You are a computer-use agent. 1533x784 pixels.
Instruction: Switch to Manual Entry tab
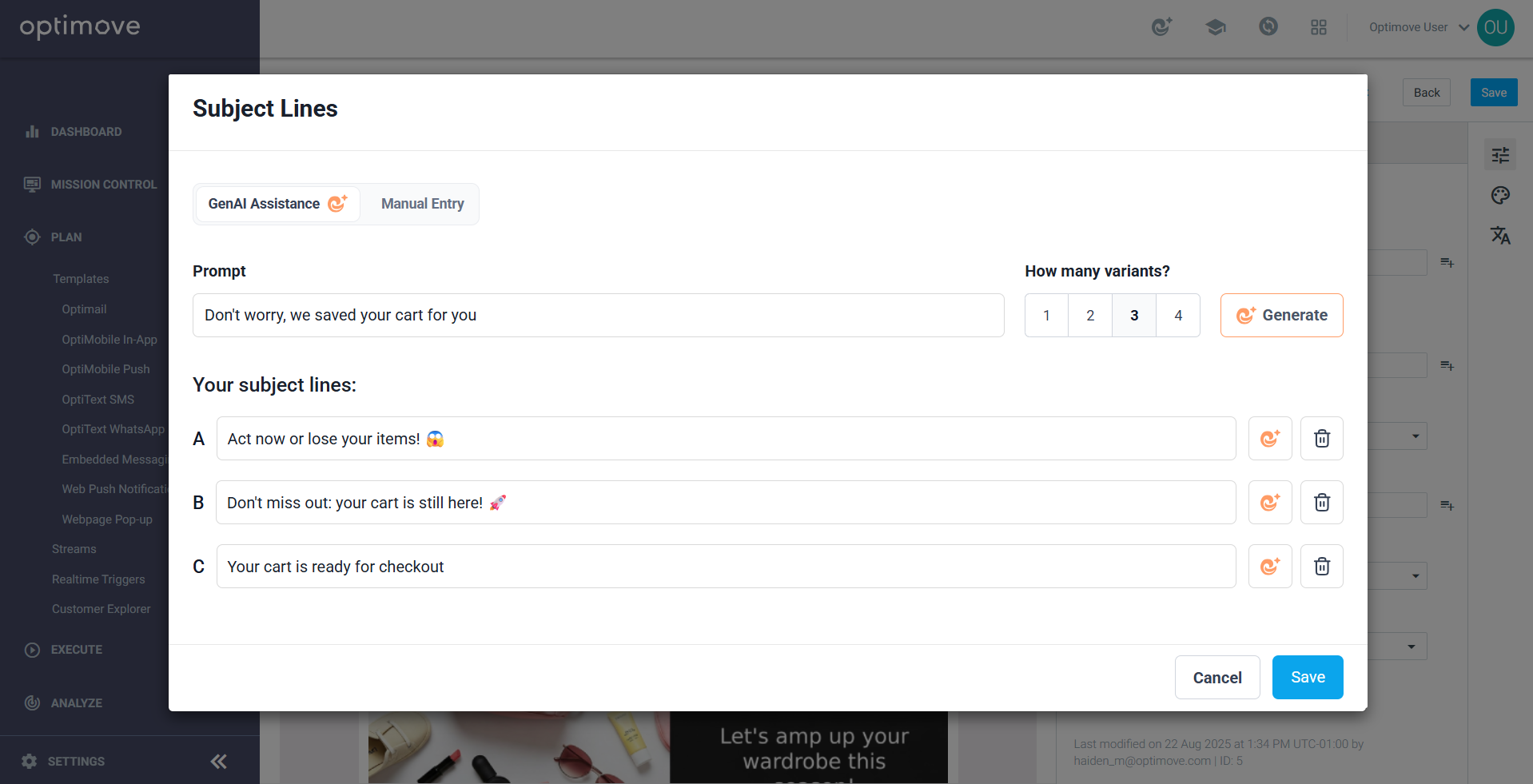[x=422, y=204]
